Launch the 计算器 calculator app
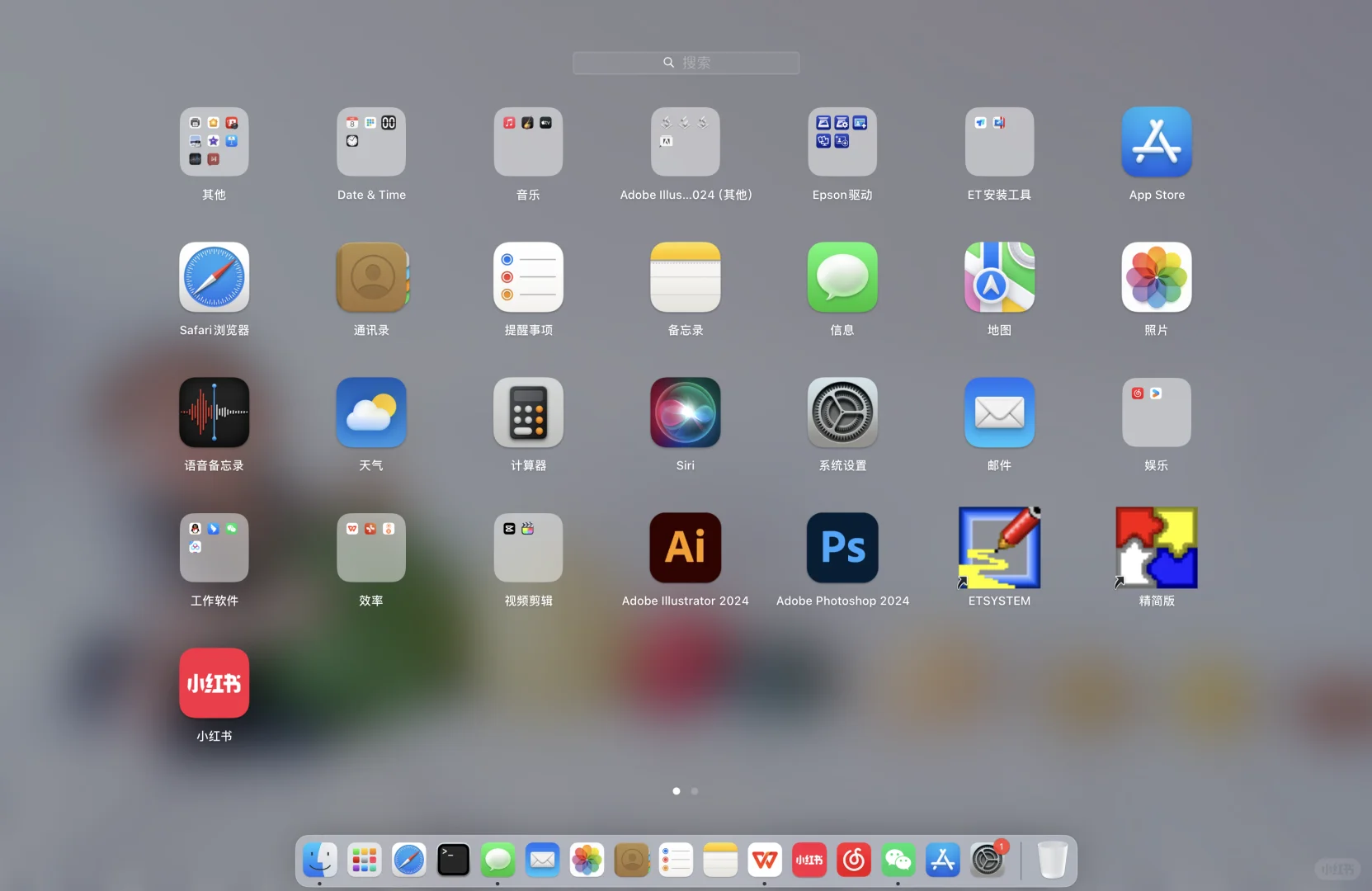The image size is (1372, 891). (527, 412)
